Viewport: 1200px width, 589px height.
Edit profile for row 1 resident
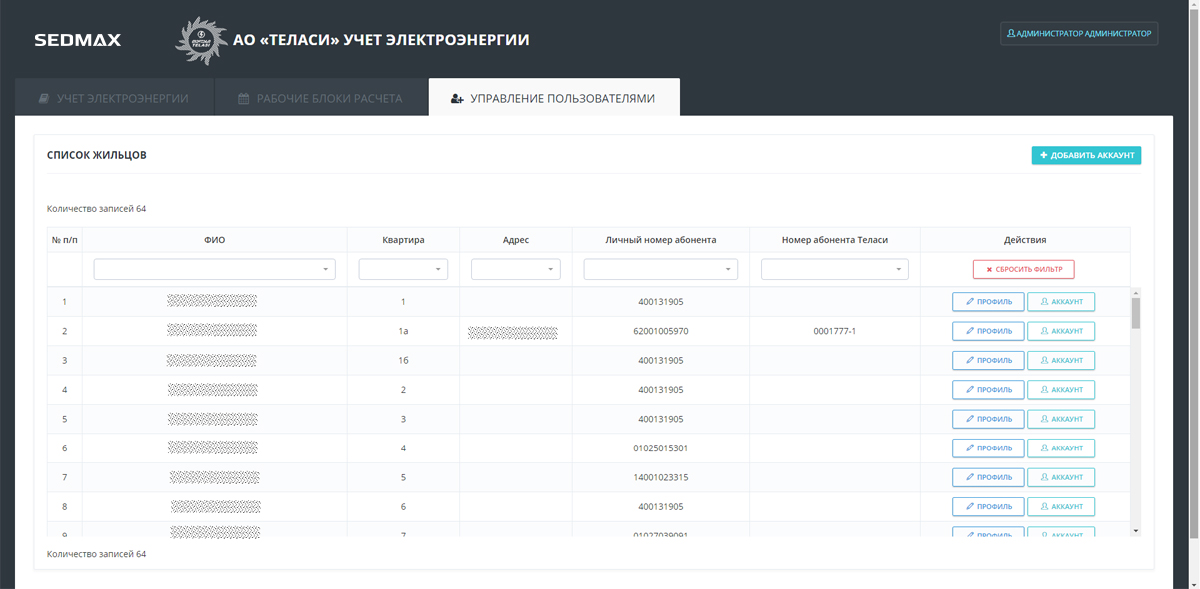coord(987,302)
